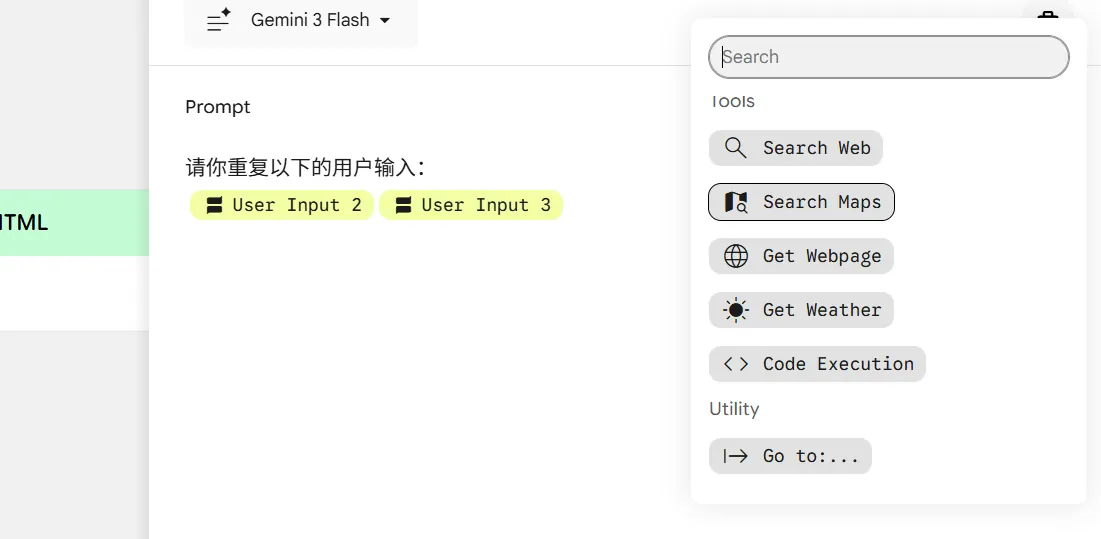Click the variable icon inside User Input 2 chip
This screenshot has width=1101, height=539.
point(214,205)
